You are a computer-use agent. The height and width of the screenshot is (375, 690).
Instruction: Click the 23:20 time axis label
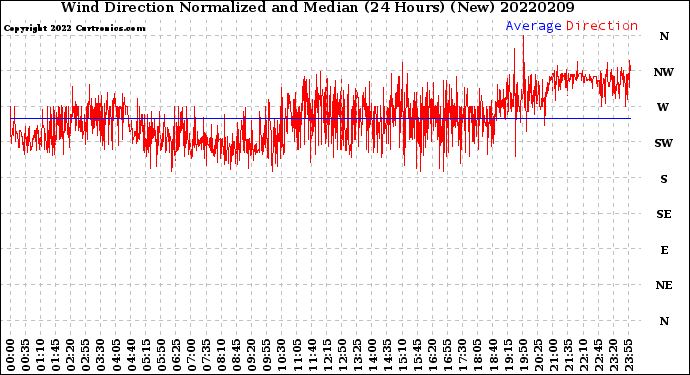tap(613, 355)
